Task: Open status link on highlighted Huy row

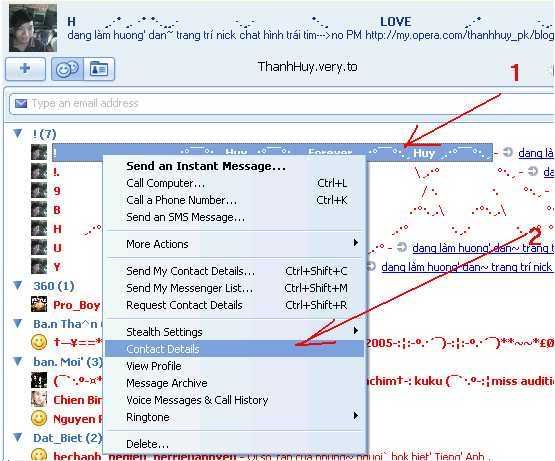Action: click(536, 153)
